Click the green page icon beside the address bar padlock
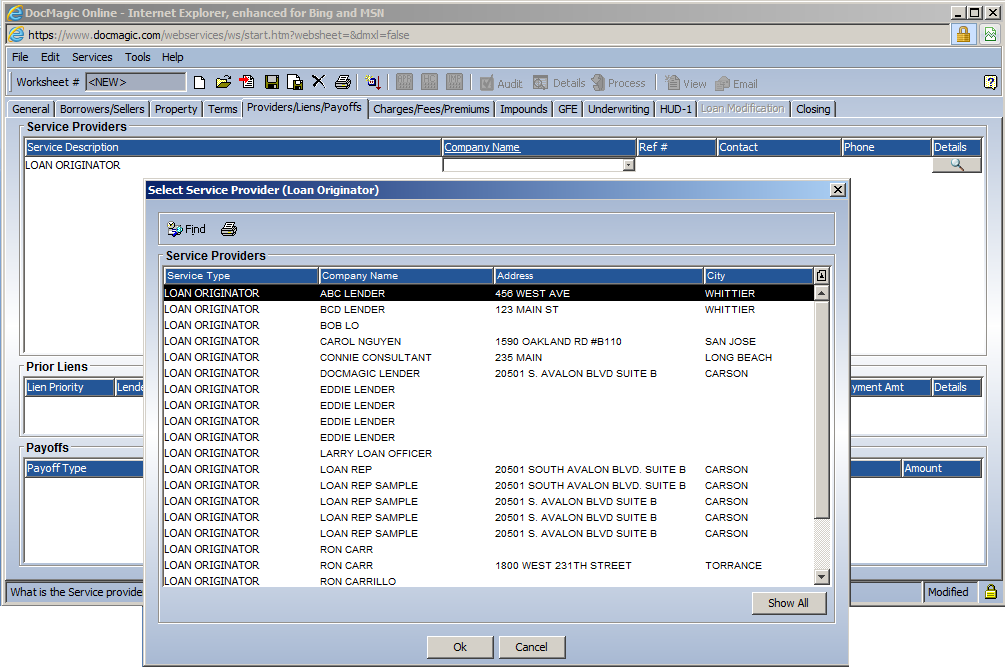The image size is (1005, 667). 990,34
